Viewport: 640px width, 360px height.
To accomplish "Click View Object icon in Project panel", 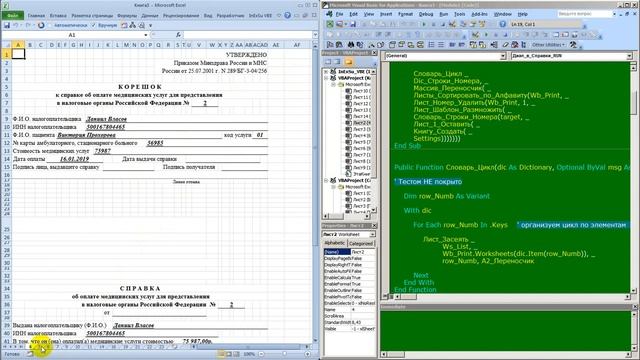I will coord(337,62).
